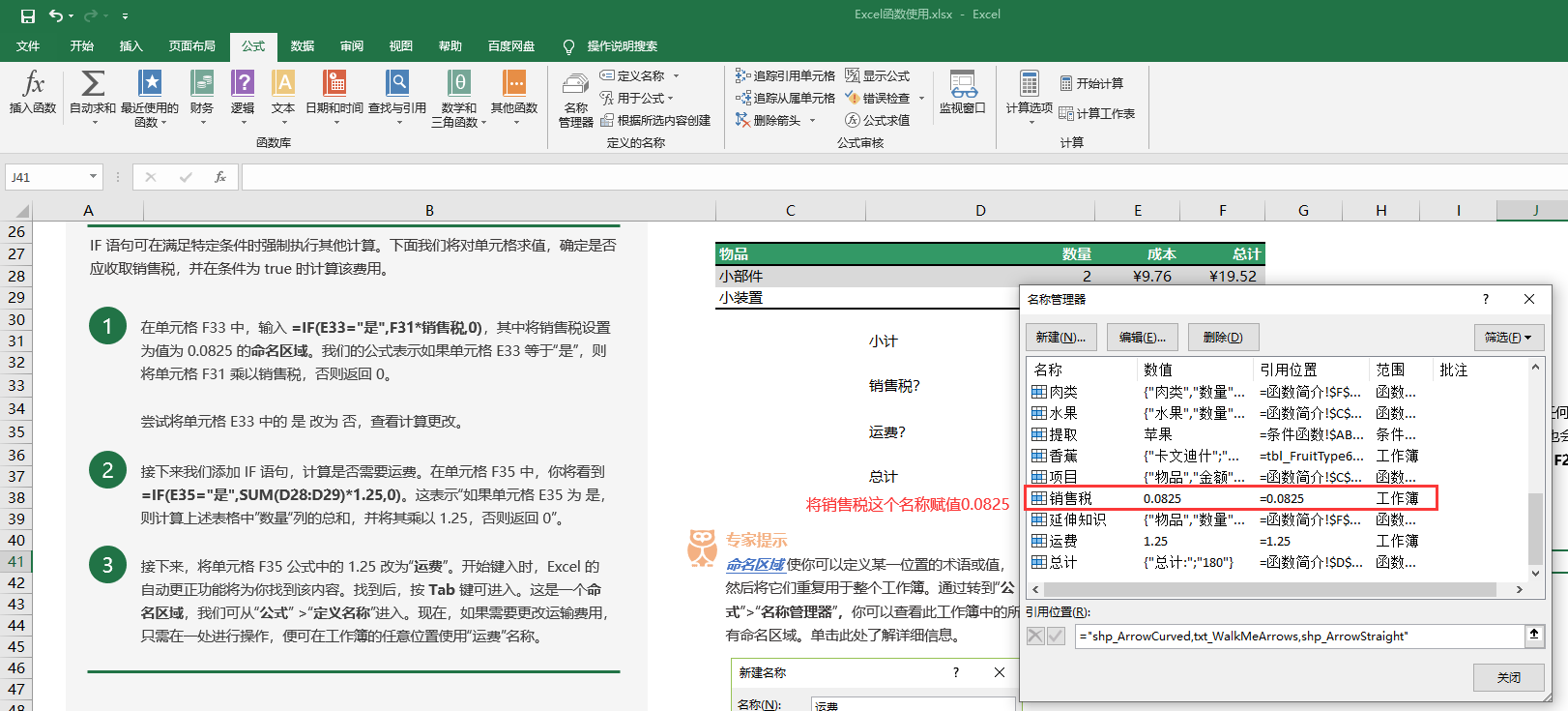Switch to the Data (数据) tab

tap(303, 45)
